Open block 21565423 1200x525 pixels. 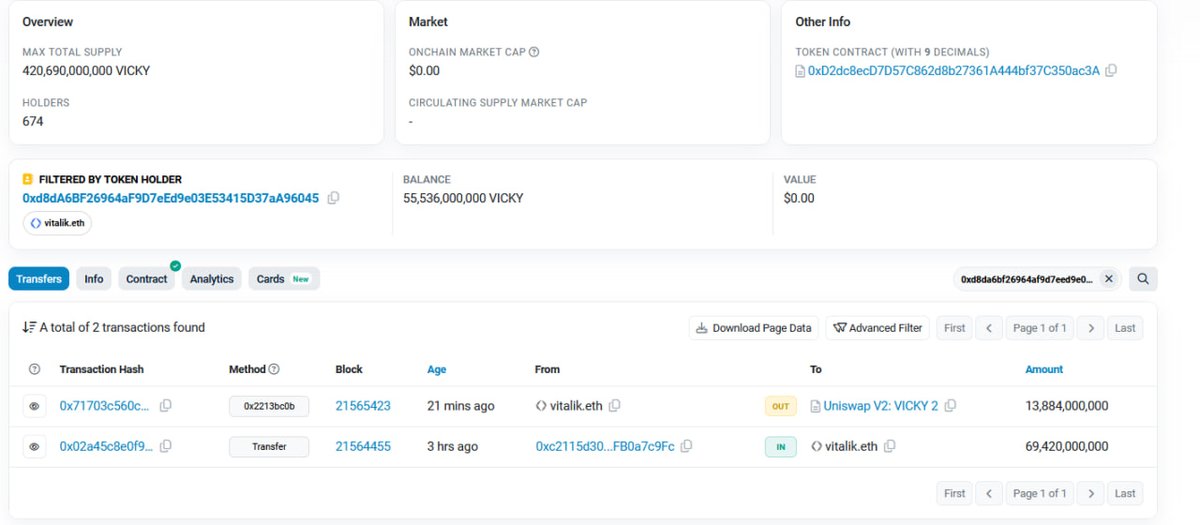[363, 406]
